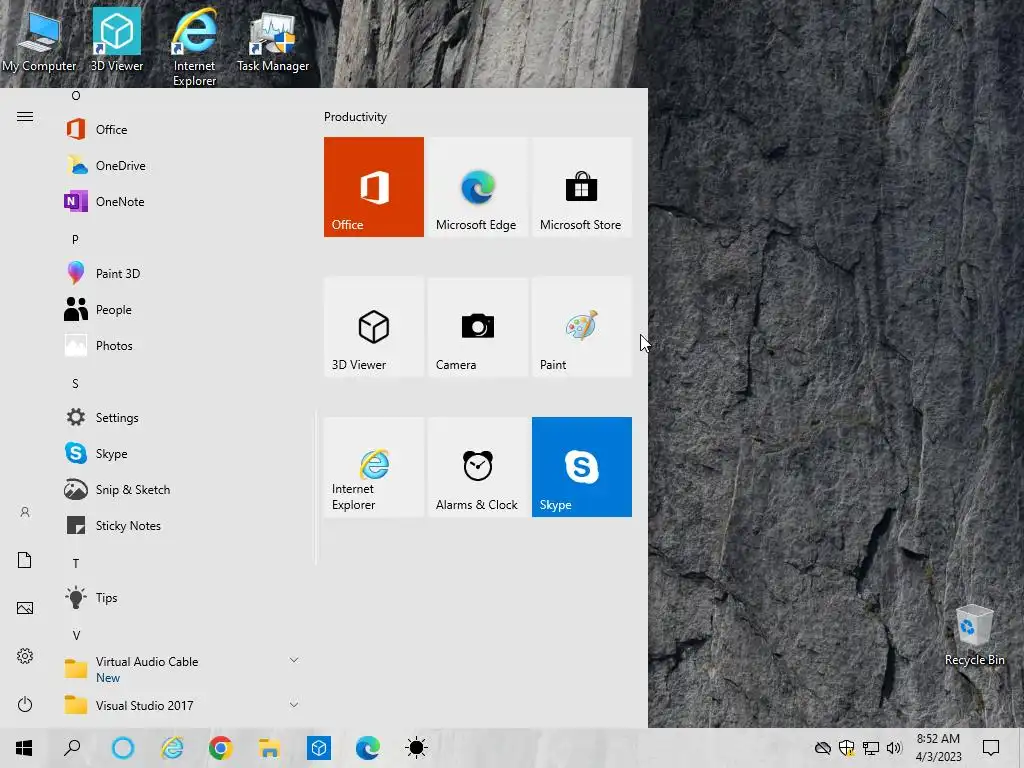This screenshot has width=1024, height=768.
Task: Click the network icon in system tray
Action: coord(871,748)
